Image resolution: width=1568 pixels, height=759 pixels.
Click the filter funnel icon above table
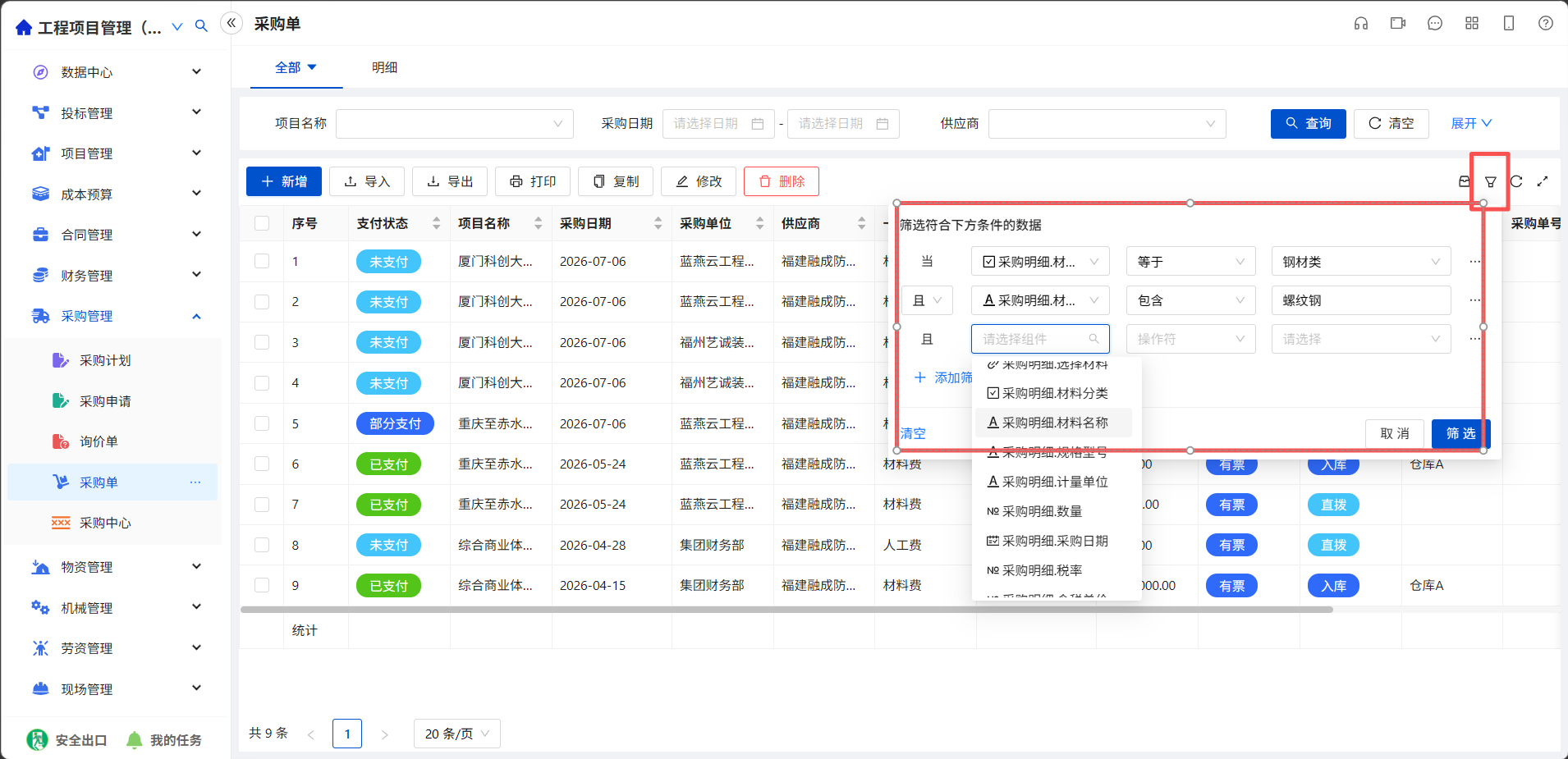pyautogui.click(x=1491, y=181)
